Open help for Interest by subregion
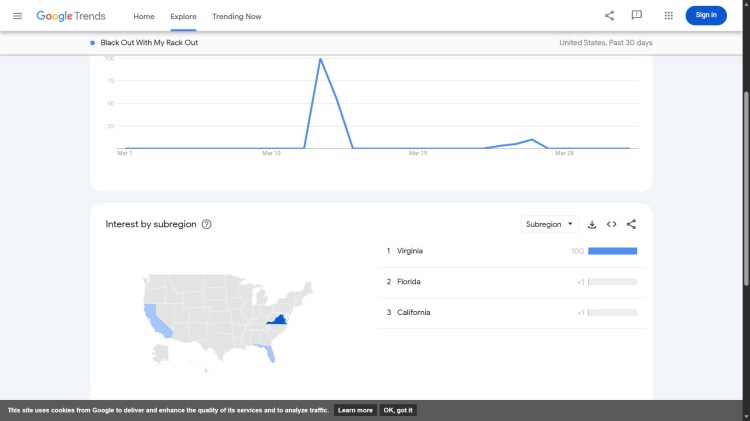This screenshot has width=750, height=421. [206, 224]
